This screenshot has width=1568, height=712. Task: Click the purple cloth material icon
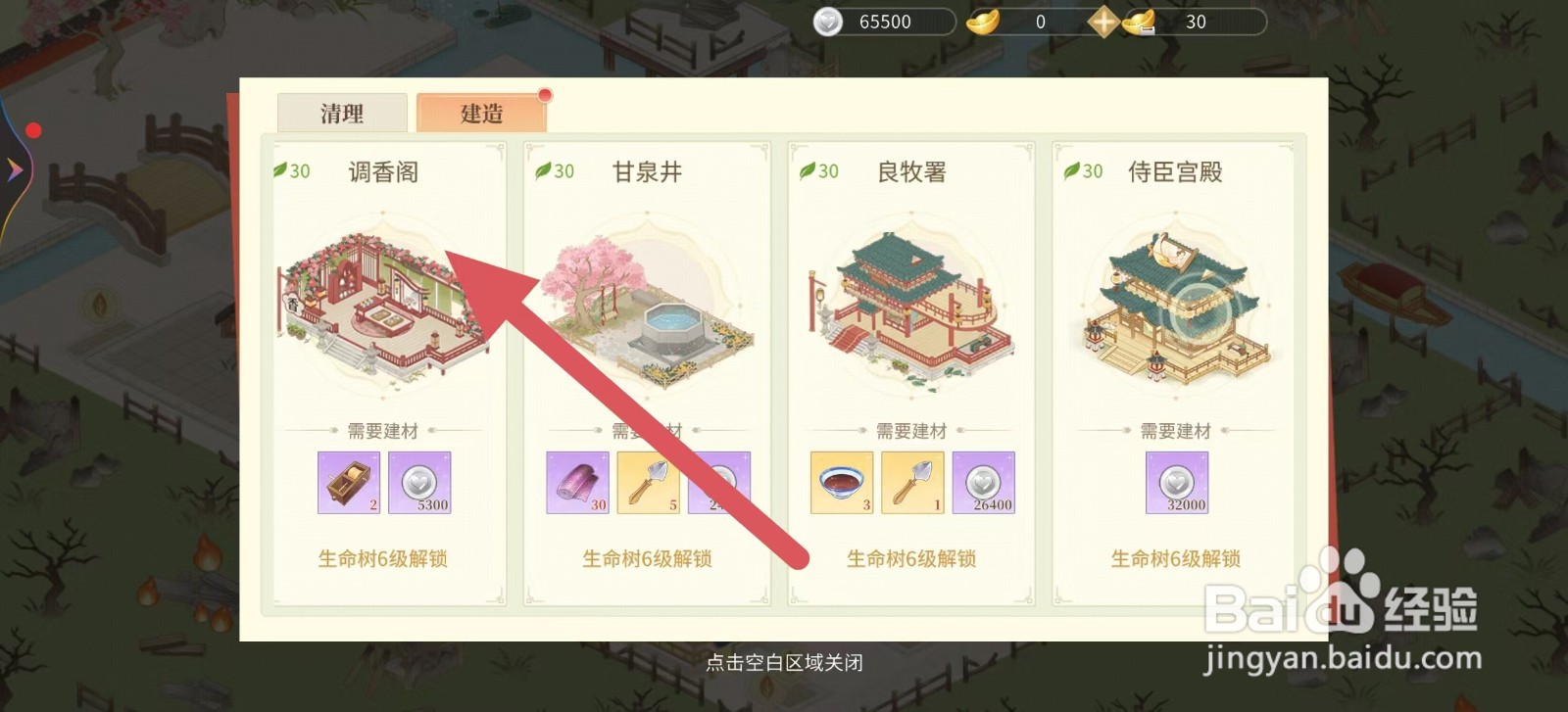[x=577, y=483]
